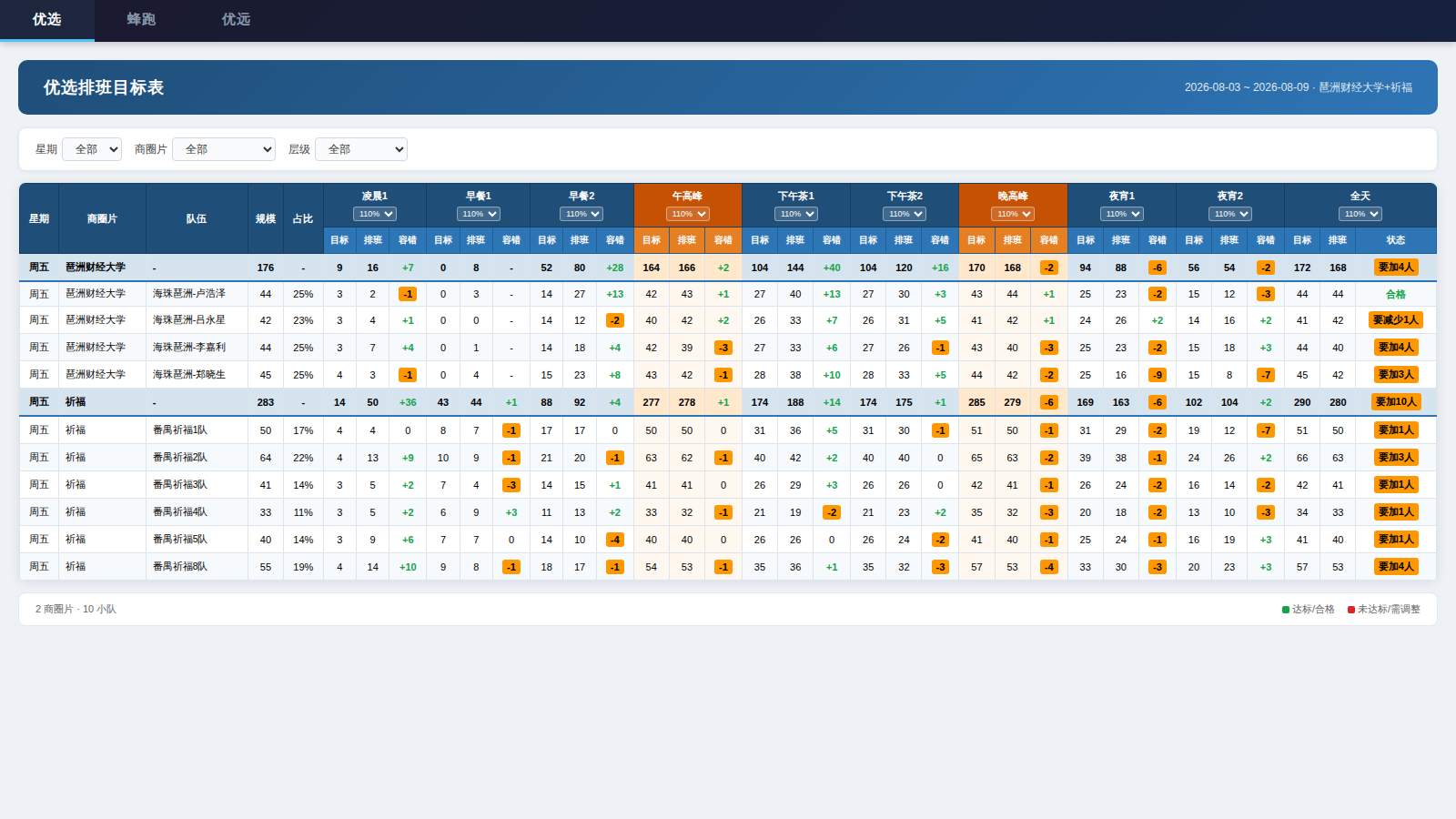1456x819 pixels.
Task: Click the 午高峰 header label
Action: click(x=688, y=196)
